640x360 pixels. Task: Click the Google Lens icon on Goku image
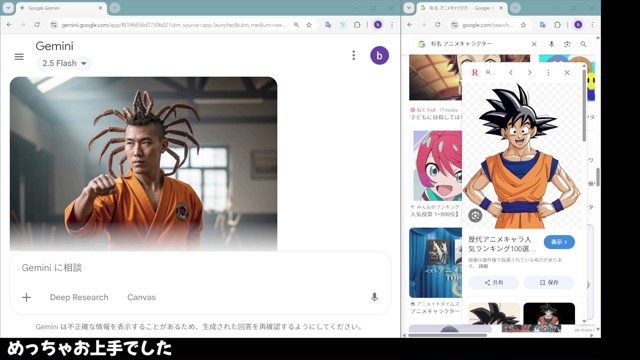pyautogui.click(x=475, y=215)
